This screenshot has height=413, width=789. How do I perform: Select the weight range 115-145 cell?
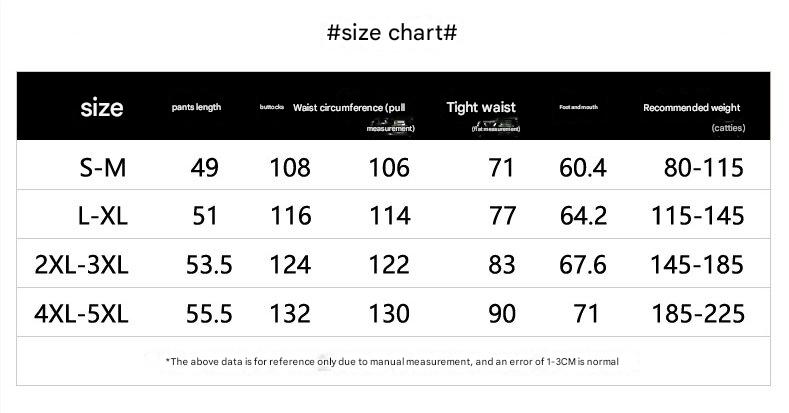tap(697, 216)
